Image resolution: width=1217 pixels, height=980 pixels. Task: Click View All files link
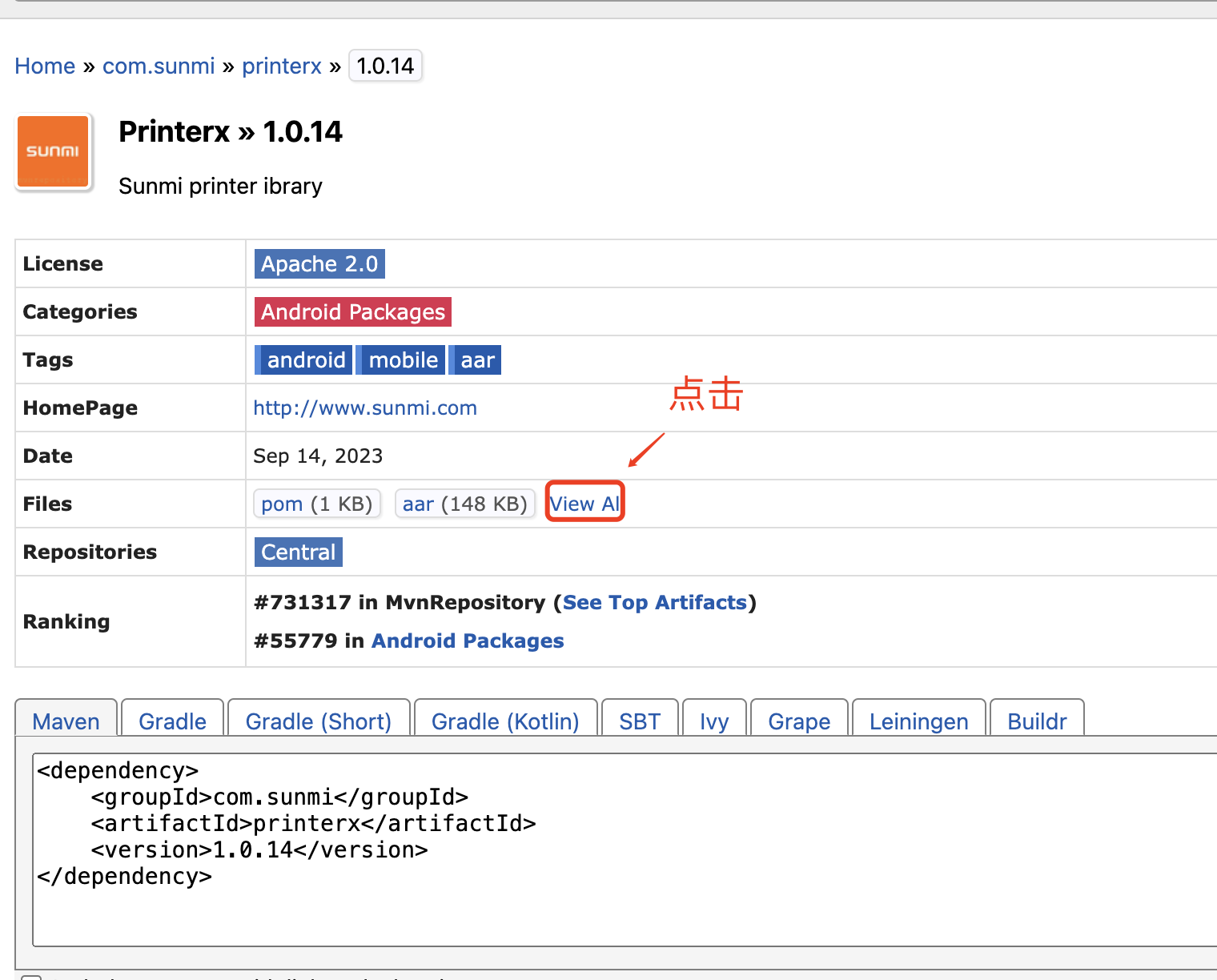click(585, 504)
